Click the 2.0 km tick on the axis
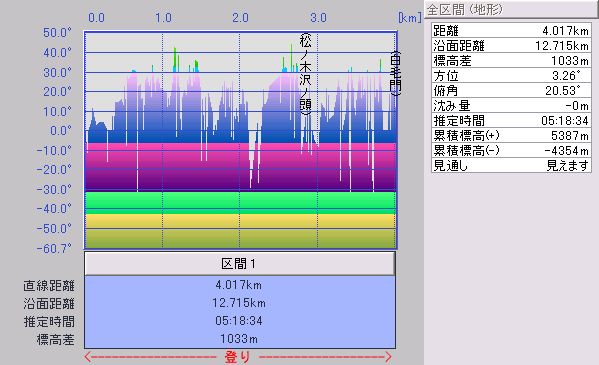The height and width of the screenshot is (365, 599). pos(240,18)
